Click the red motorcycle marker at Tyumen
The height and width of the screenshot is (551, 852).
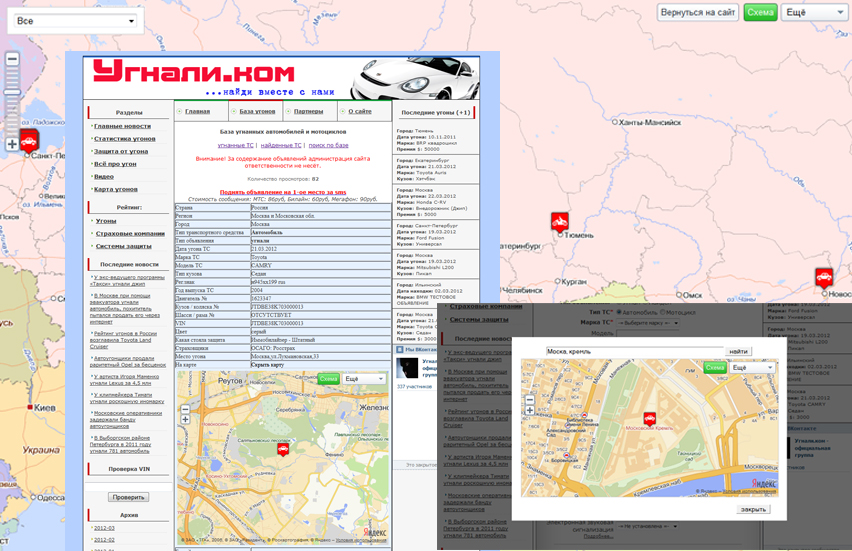coord(560,222)
